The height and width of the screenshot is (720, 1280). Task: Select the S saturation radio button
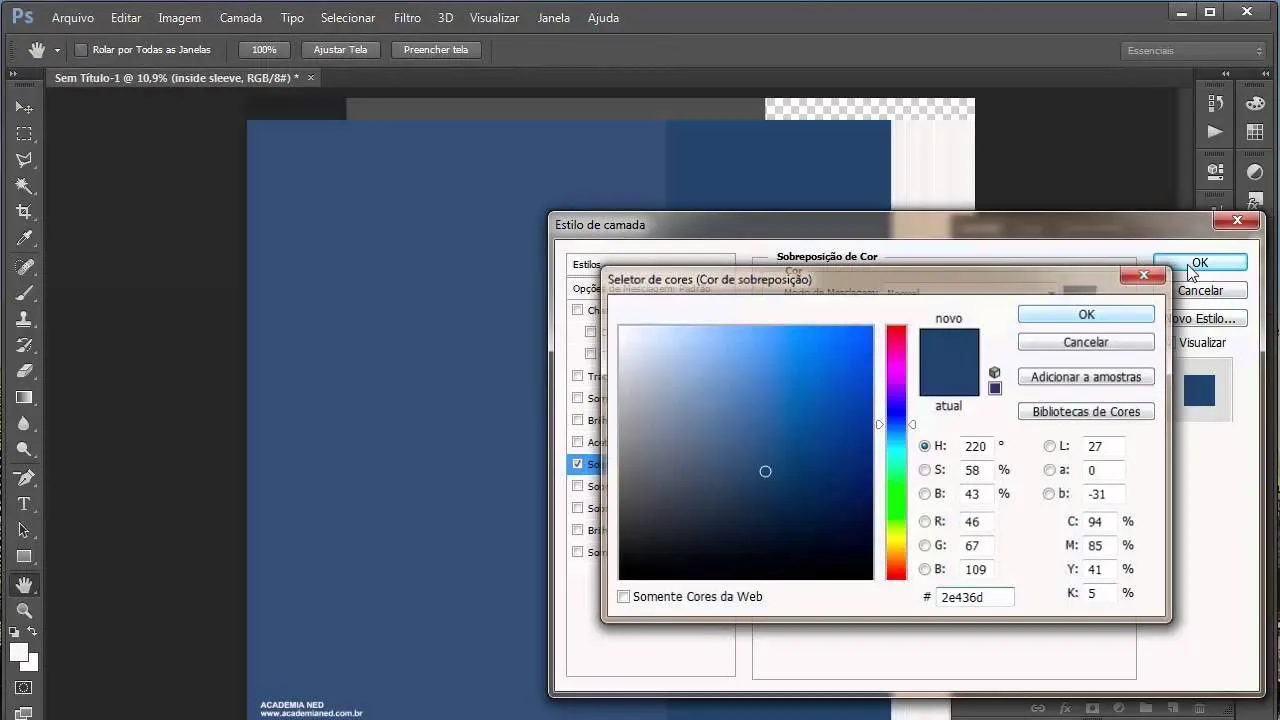[925, 470]
